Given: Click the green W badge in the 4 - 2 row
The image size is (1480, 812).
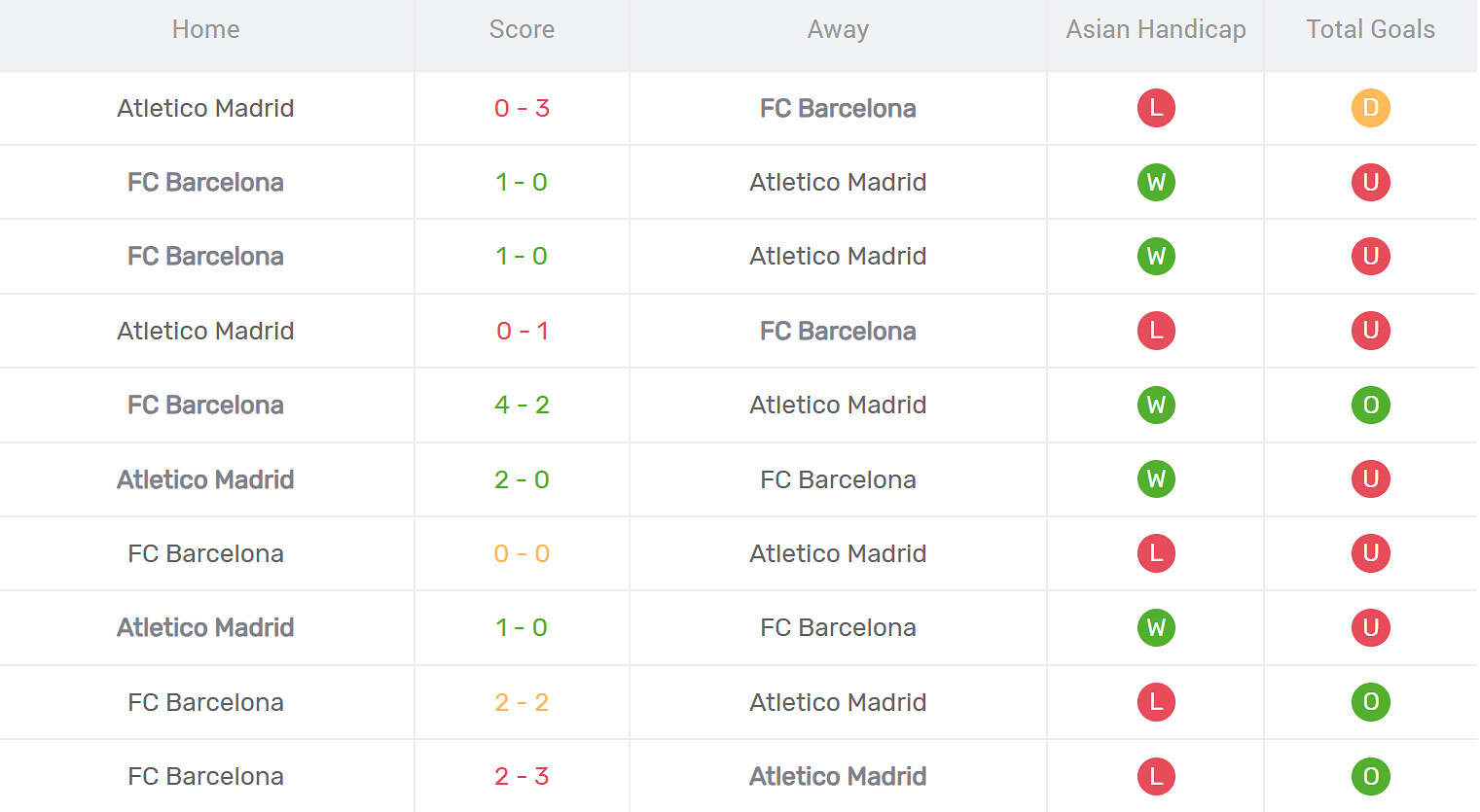Looking at the screenshot, I should coord(1156,405).
